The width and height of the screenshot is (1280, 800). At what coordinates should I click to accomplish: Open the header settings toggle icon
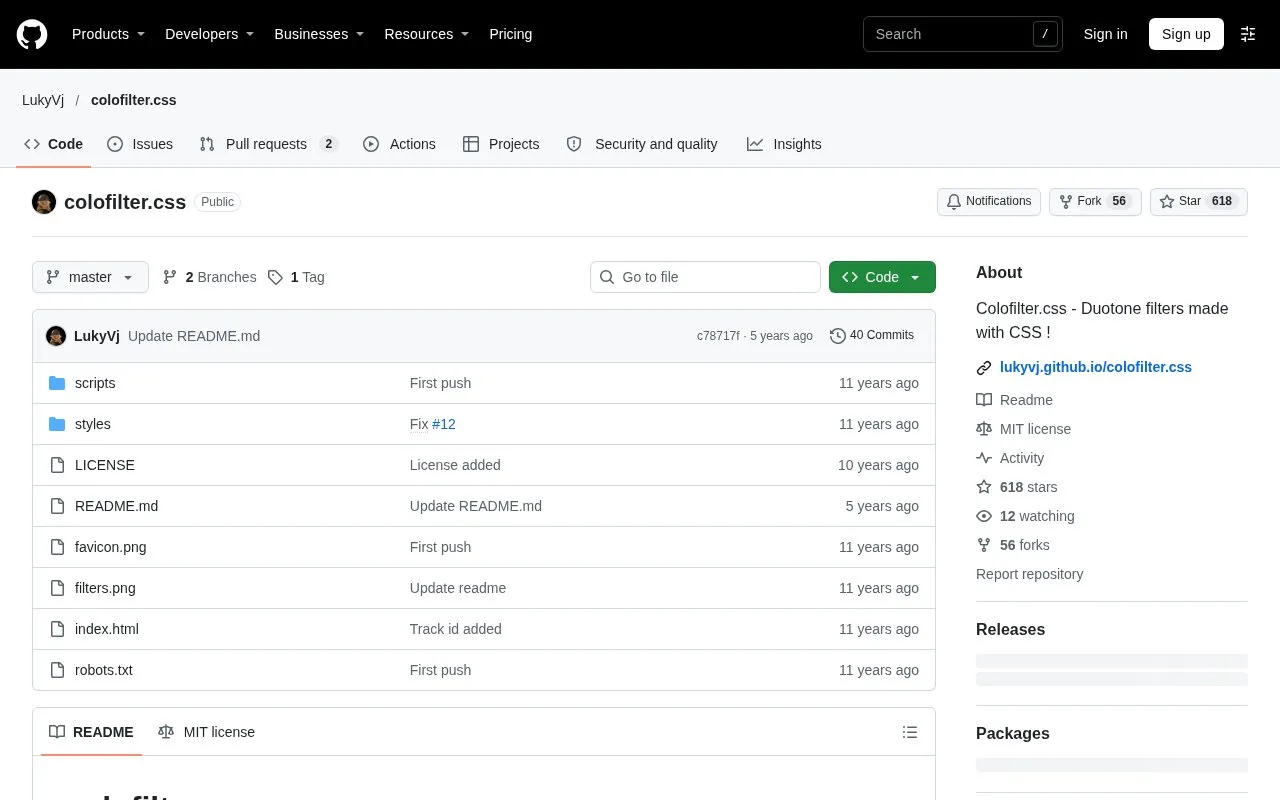(1248, 34)
